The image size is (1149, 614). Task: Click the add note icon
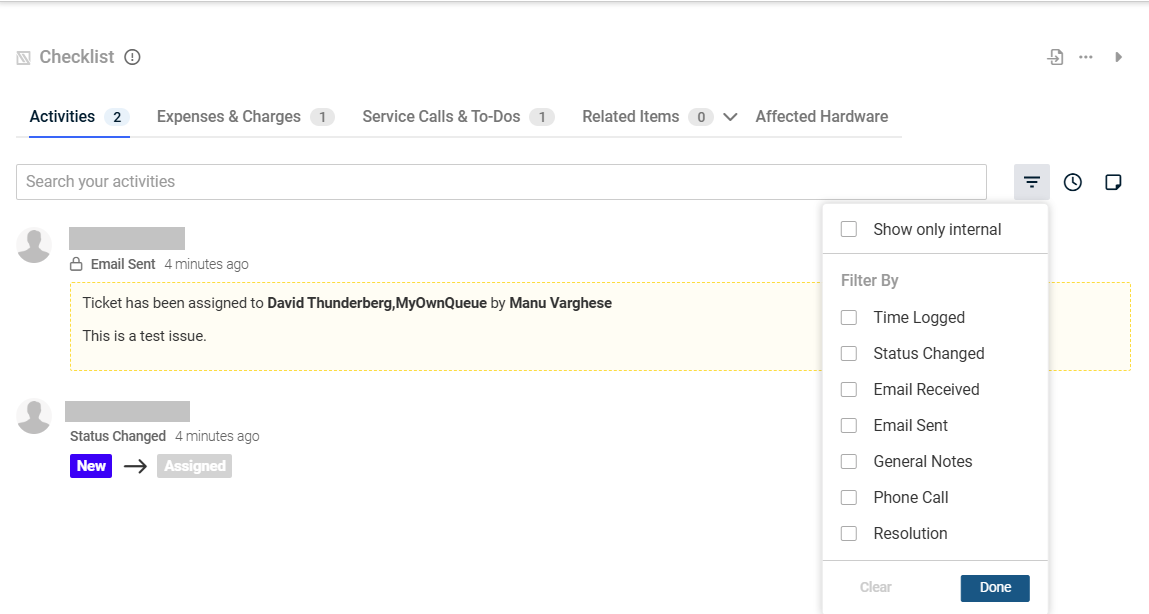[1112, 182]
